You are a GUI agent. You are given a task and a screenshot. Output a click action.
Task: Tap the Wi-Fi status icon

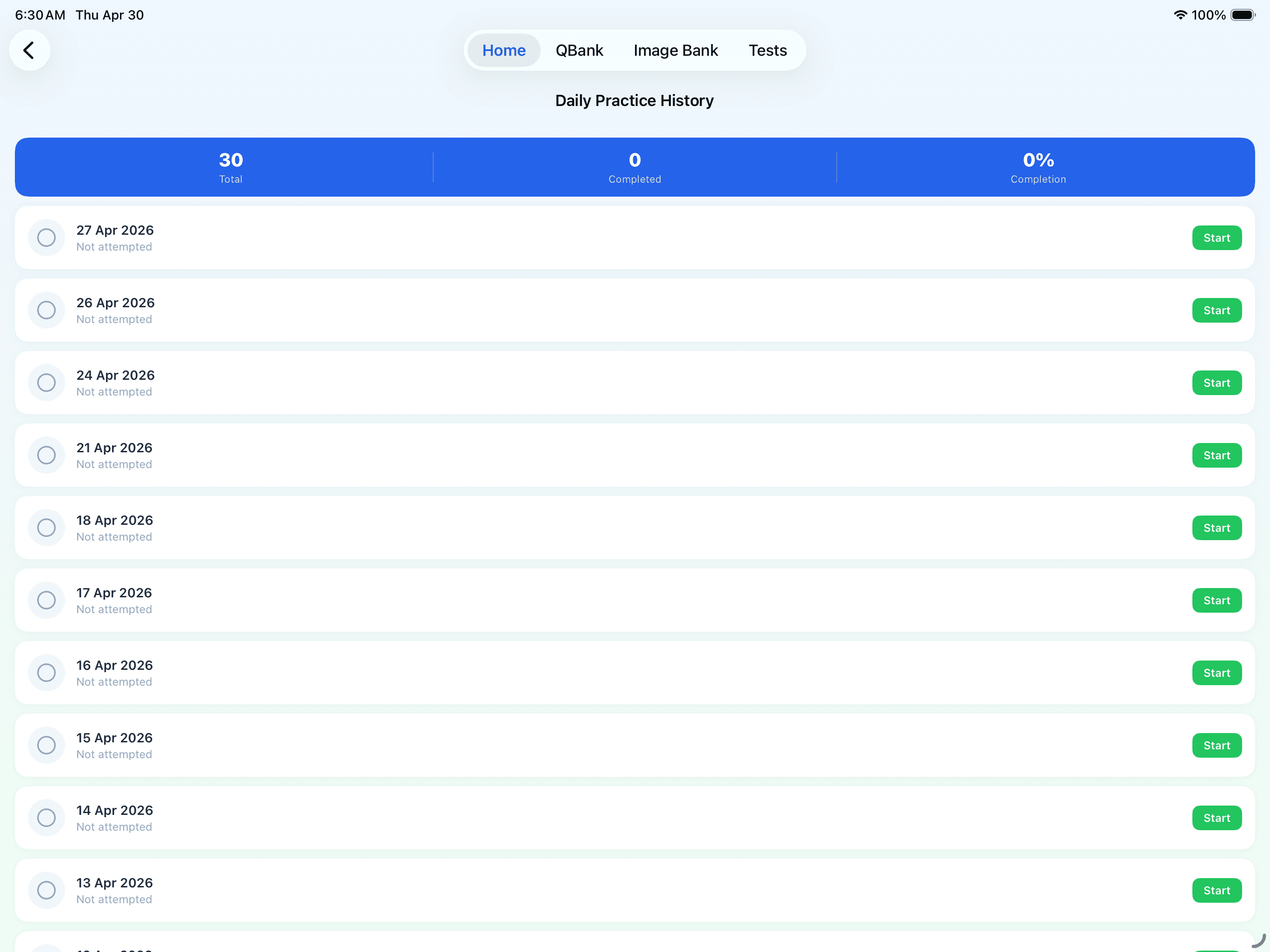point(1180,15)
